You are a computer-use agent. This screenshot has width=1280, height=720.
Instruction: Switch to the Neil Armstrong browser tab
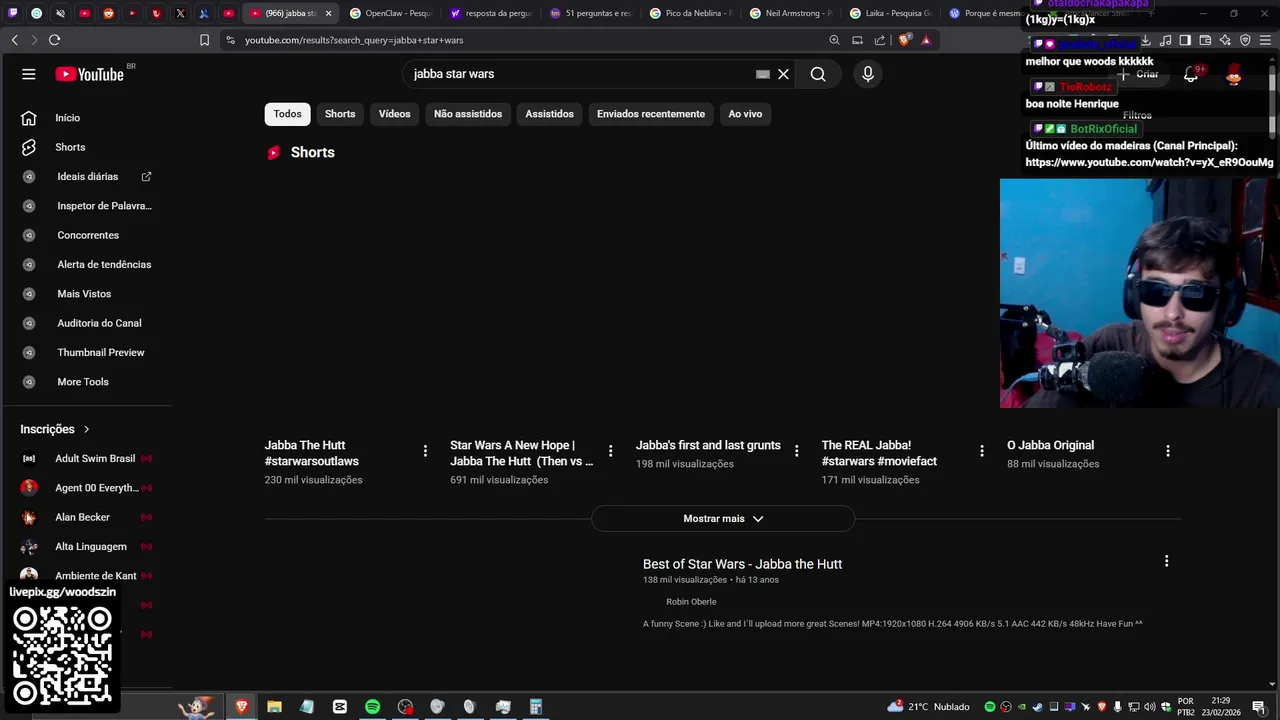point(791,13)
